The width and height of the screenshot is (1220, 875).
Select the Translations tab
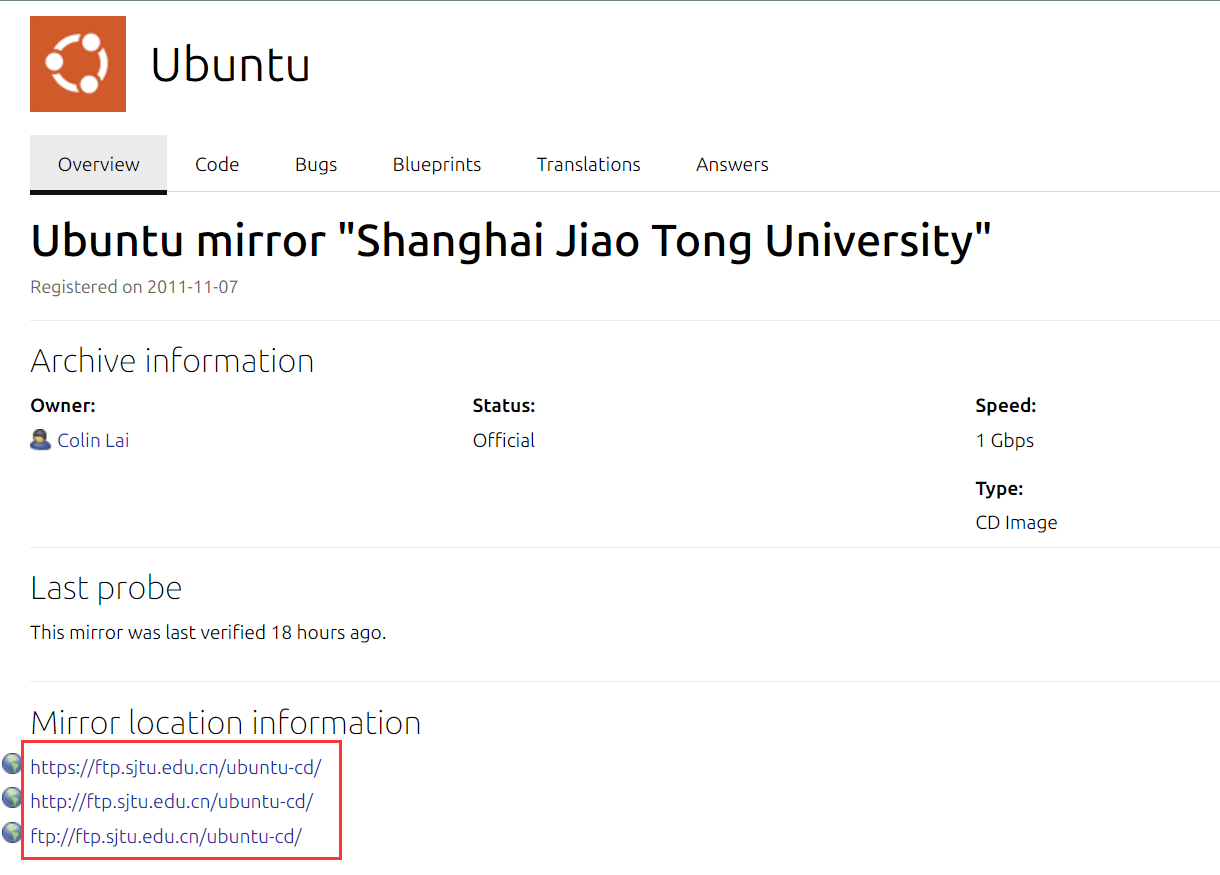coord(589,164)
